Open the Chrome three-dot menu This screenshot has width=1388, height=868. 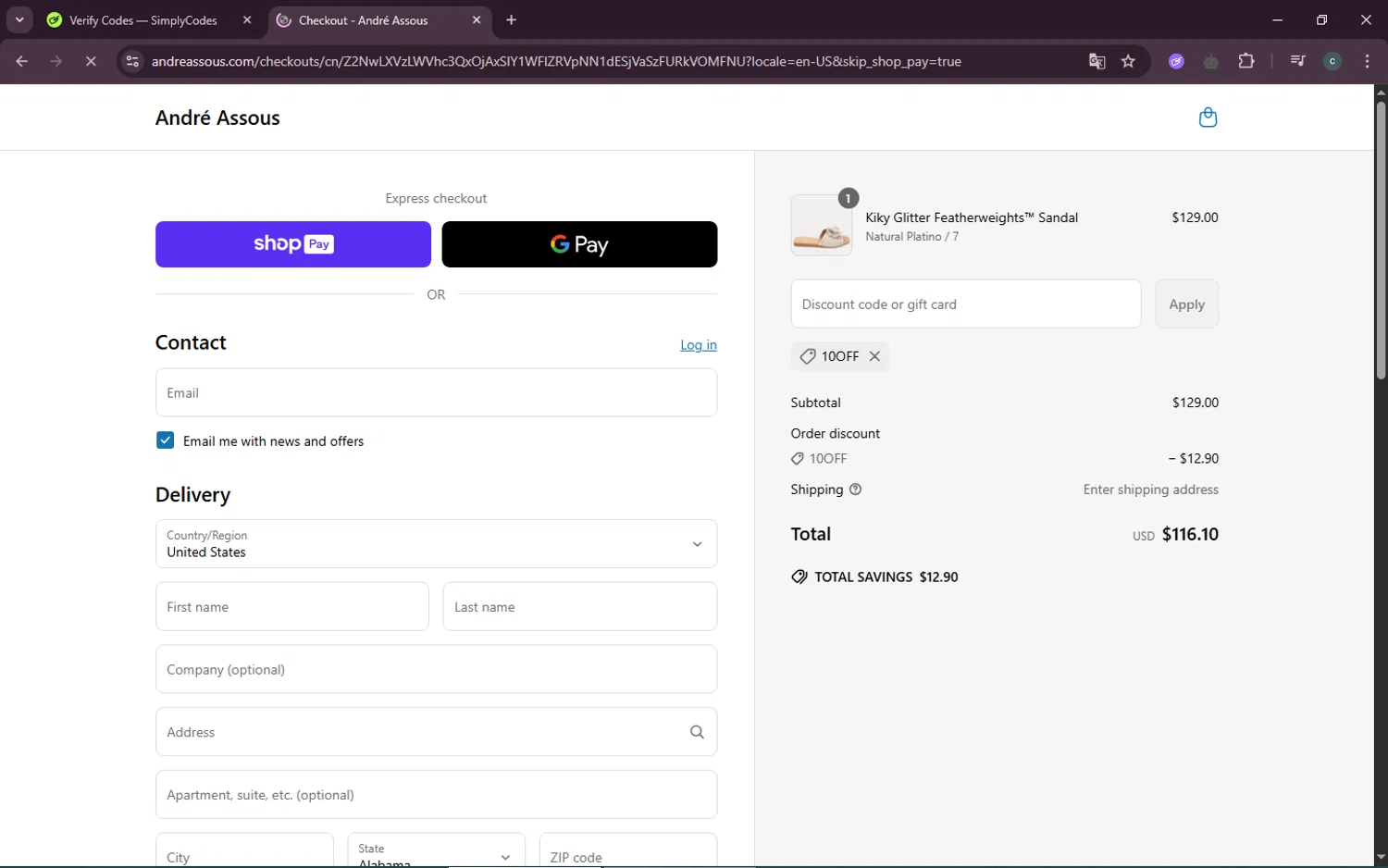pos(1367,61)
